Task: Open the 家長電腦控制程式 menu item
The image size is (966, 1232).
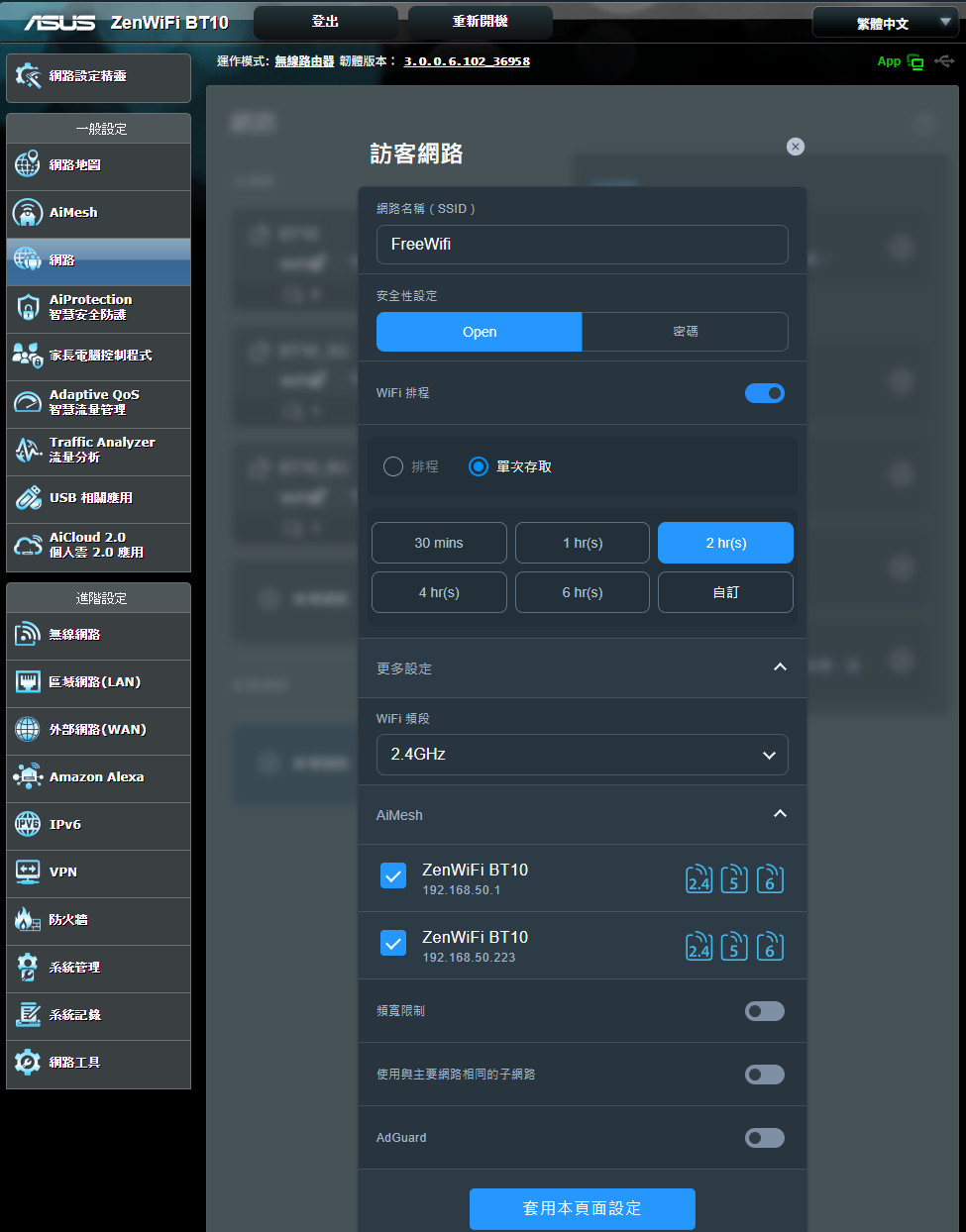Action: coord(98,356)
